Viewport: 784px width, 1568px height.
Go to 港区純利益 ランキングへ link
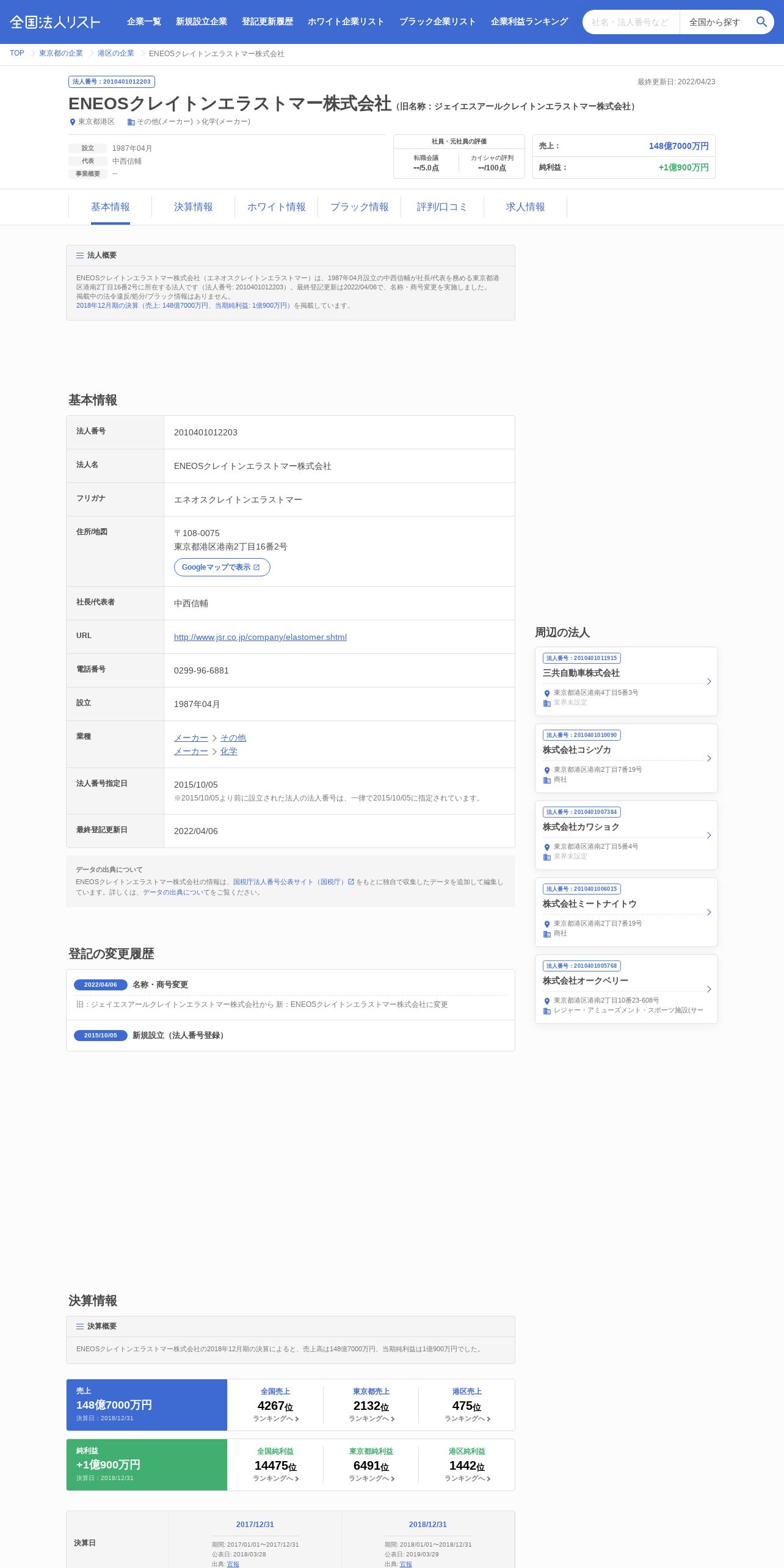click(467, 1478)
